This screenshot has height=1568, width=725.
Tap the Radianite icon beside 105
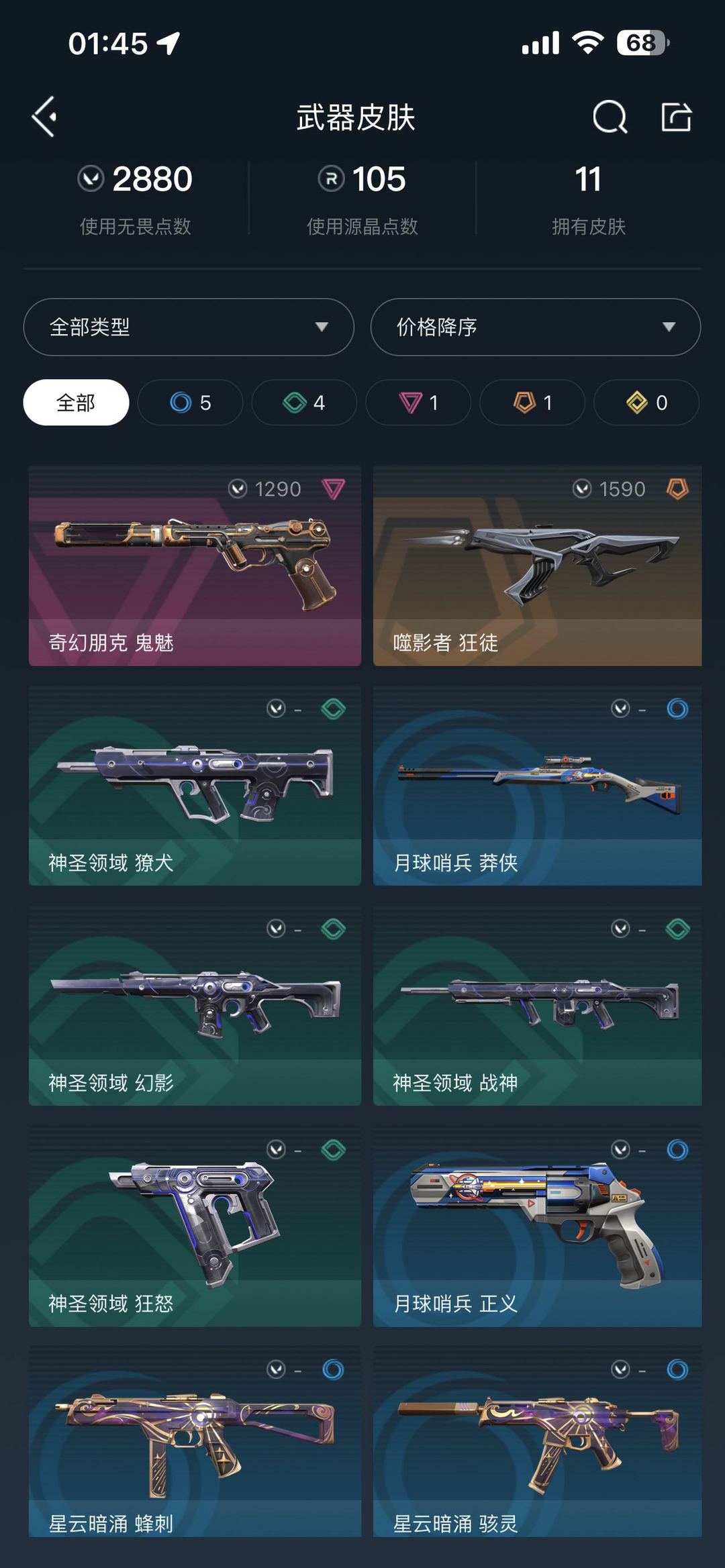point(331,179)
